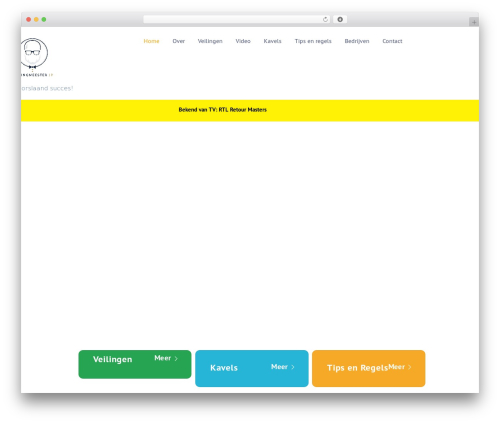Maximize window with green button
The width and height of the screenshot is (500, 423).
(44, 19)
